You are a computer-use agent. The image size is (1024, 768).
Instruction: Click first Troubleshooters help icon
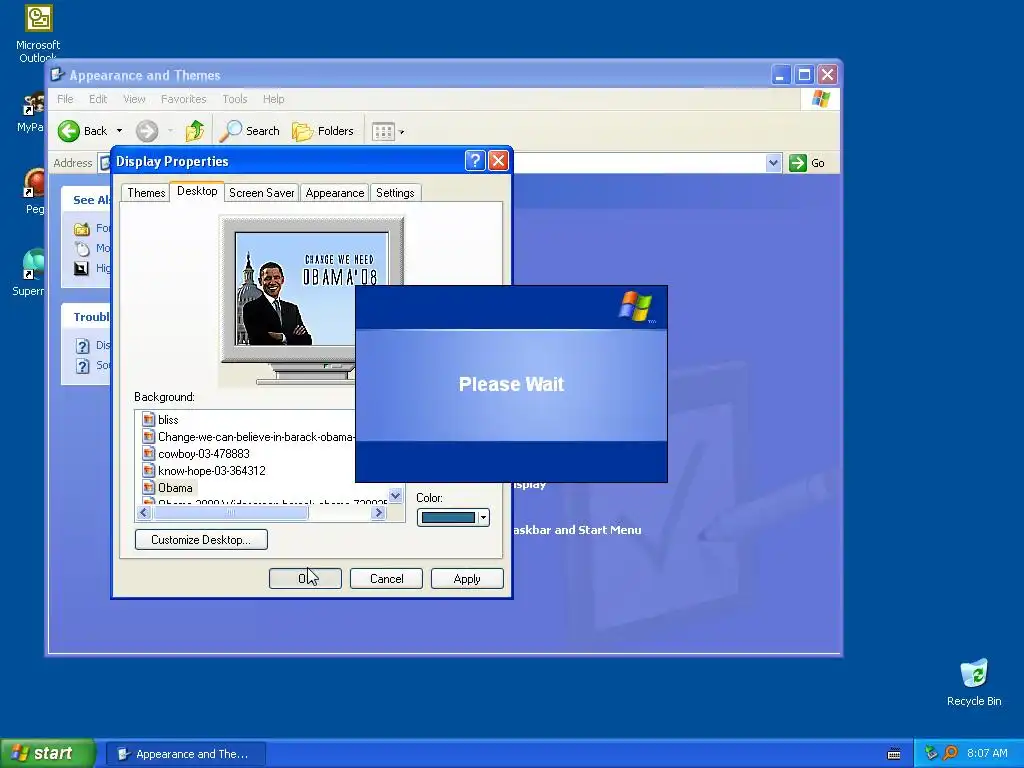[82, 345]
